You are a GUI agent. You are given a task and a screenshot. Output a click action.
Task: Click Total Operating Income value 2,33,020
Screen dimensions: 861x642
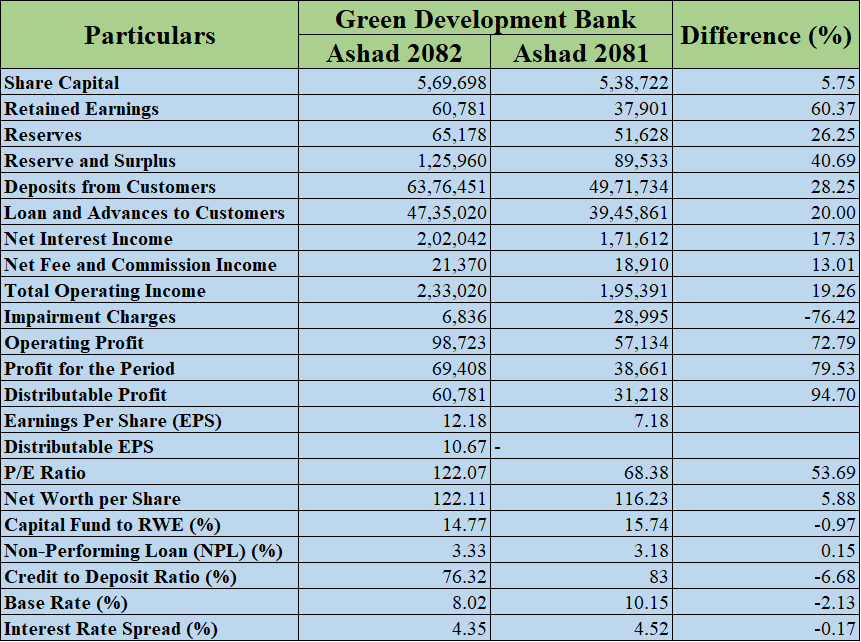452,291
